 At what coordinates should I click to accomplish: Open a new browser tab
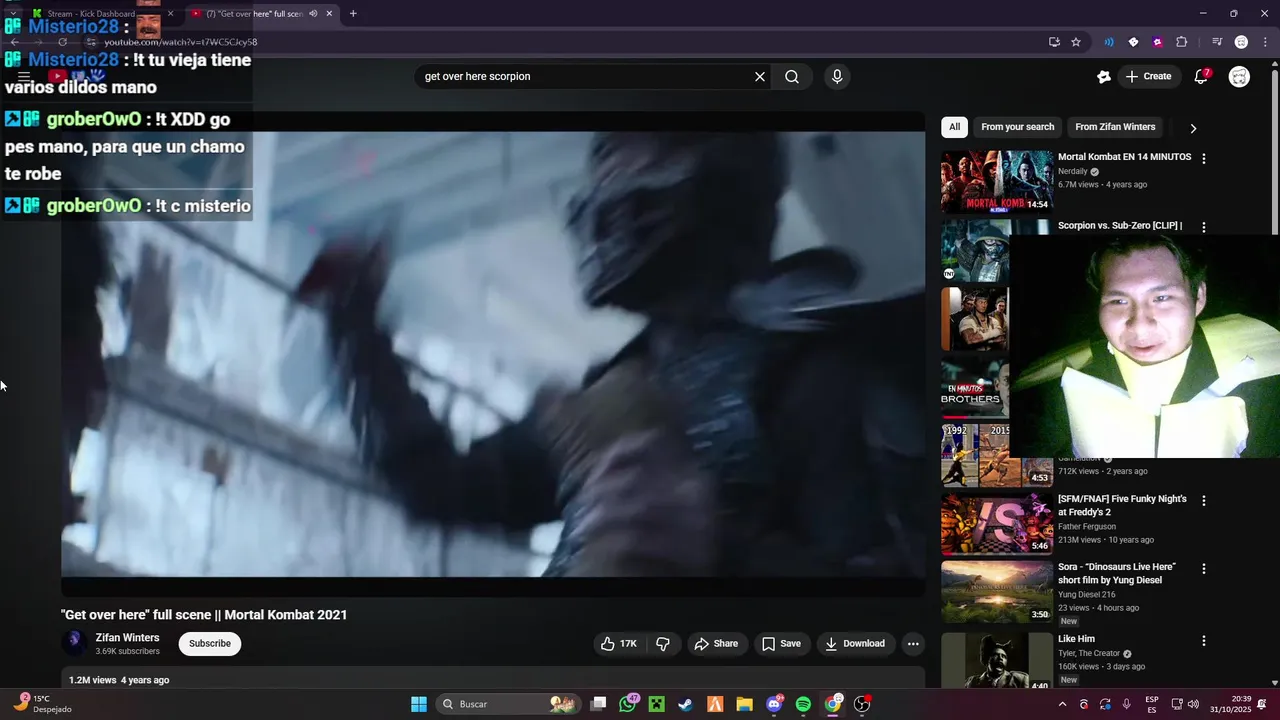coord(353,14)
